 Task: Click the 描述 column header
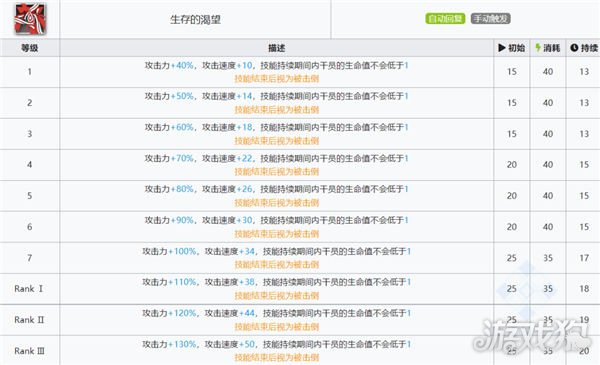click(276, 48)
